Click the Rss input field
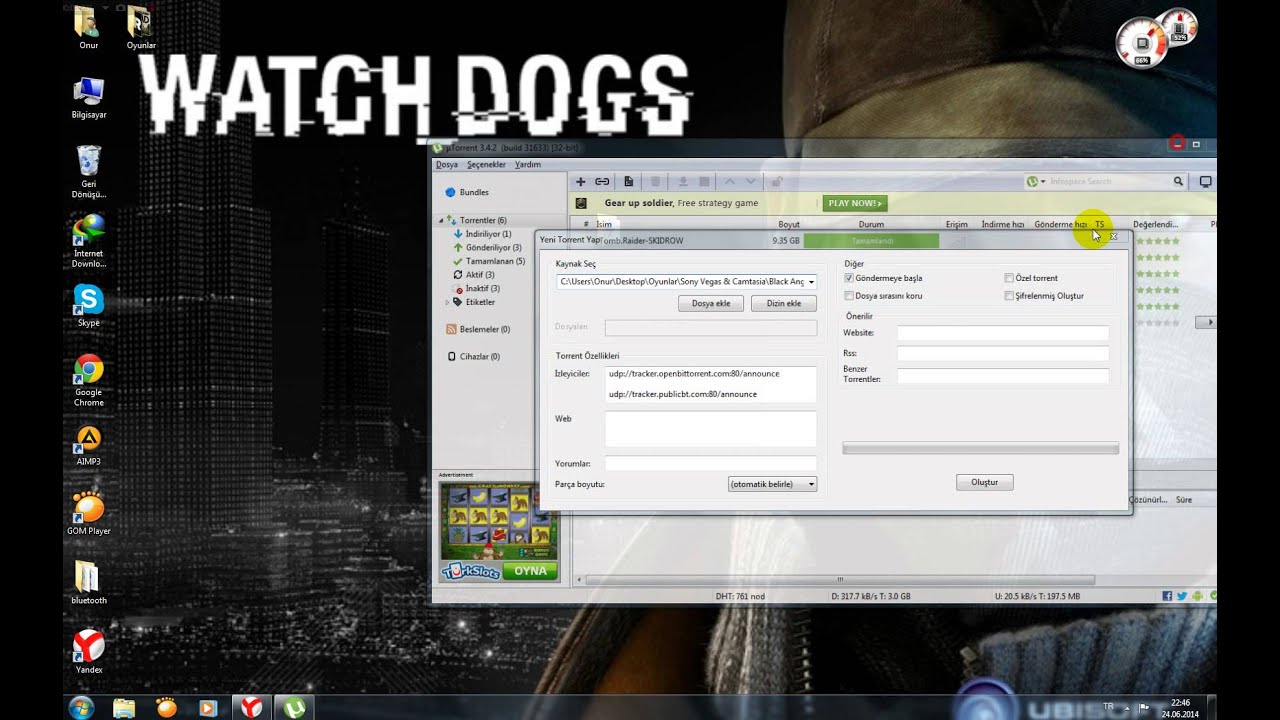 (1003, 353)
